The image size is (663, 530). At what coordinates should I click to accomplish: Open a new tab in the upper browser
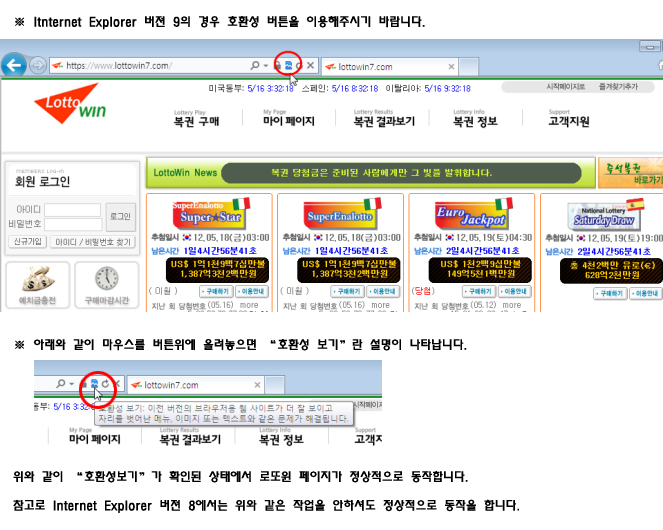tap(468, 67)
